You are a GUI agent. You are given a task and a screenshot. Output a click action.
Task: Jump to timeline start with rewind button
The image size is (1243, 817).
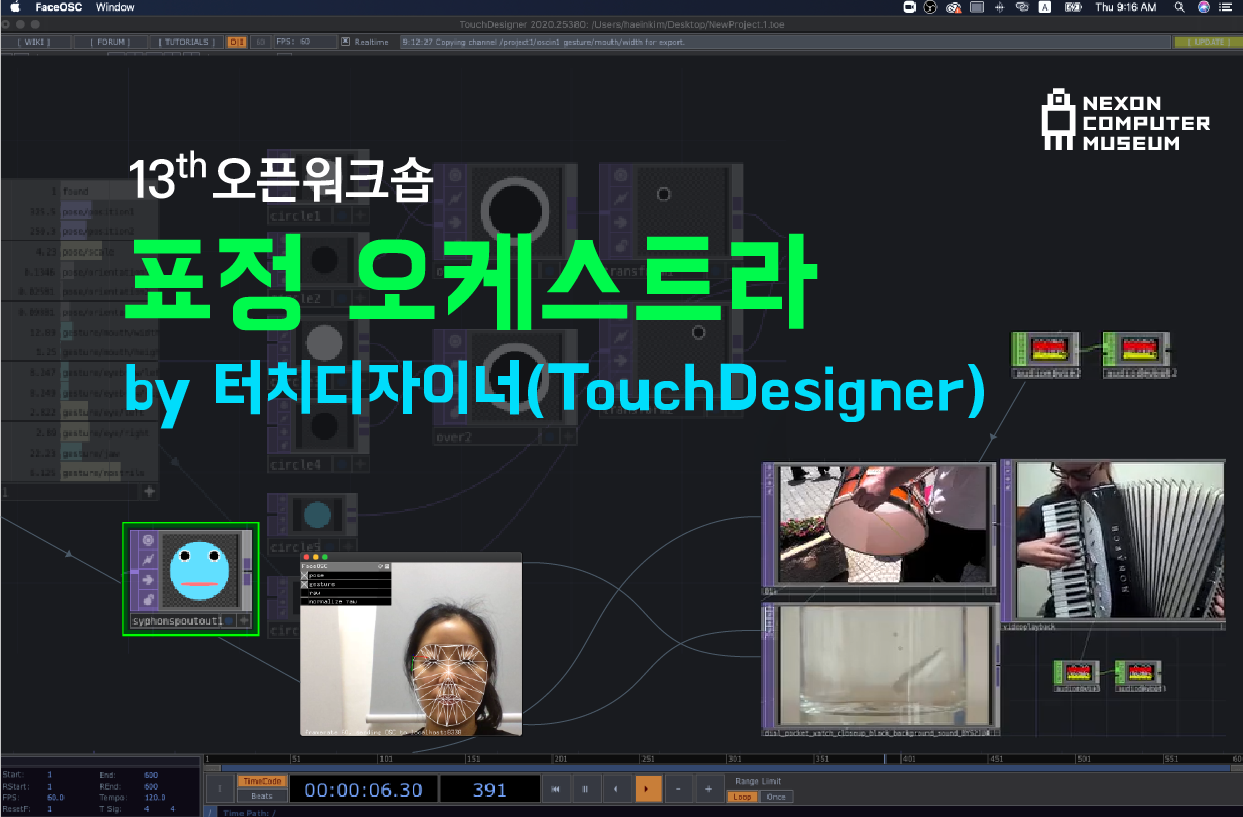pyautogui.click(x=555, y=790)
